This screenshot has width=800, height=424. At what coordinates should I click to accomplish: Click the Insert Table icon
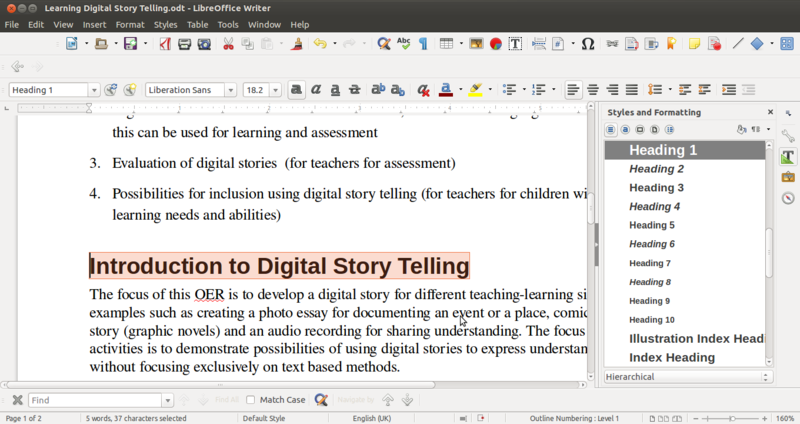pos(446,44)
